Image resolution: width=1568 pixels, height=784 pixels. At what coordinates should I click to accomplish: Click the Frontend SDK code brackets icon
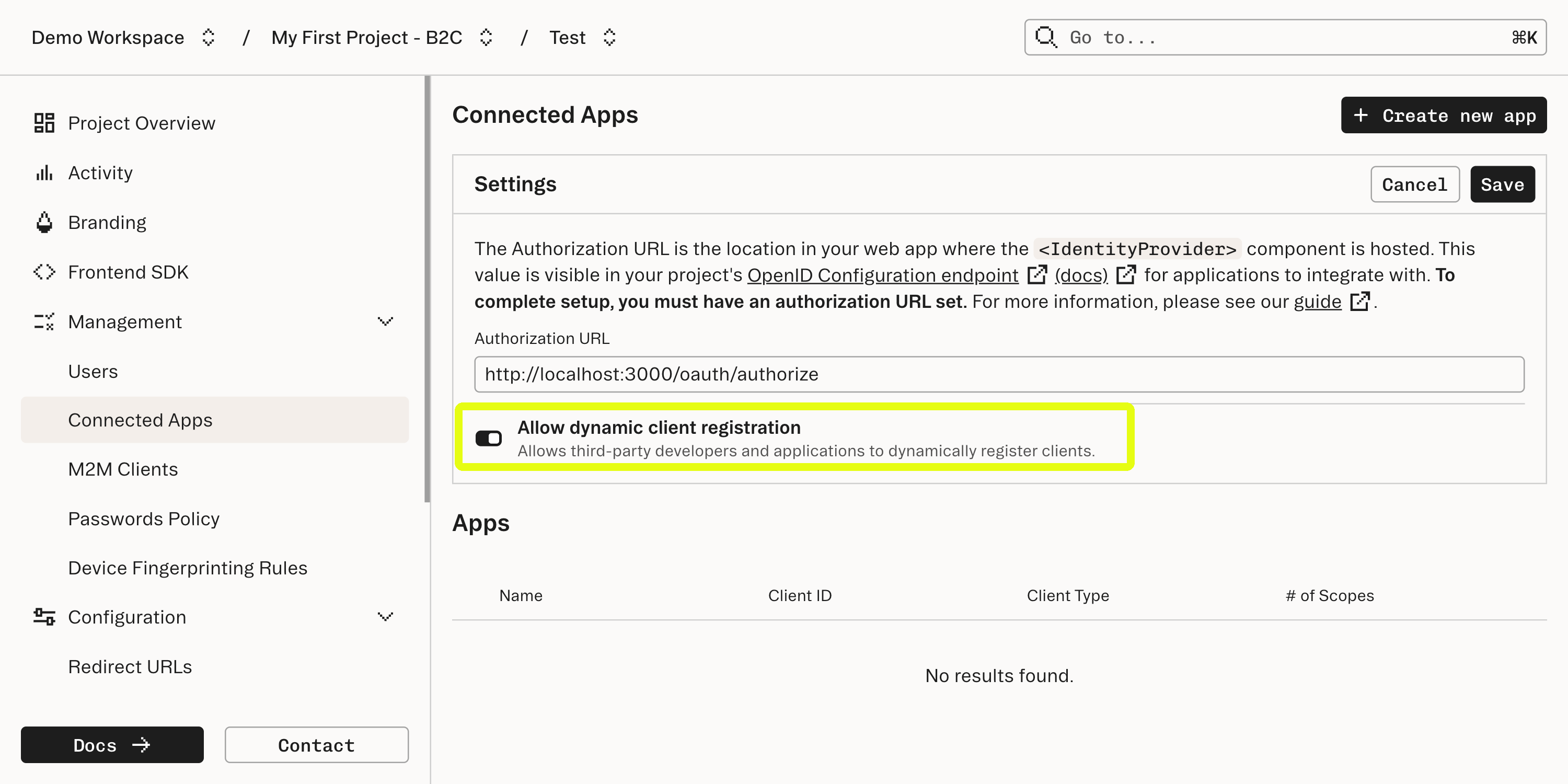pos(44,272)
